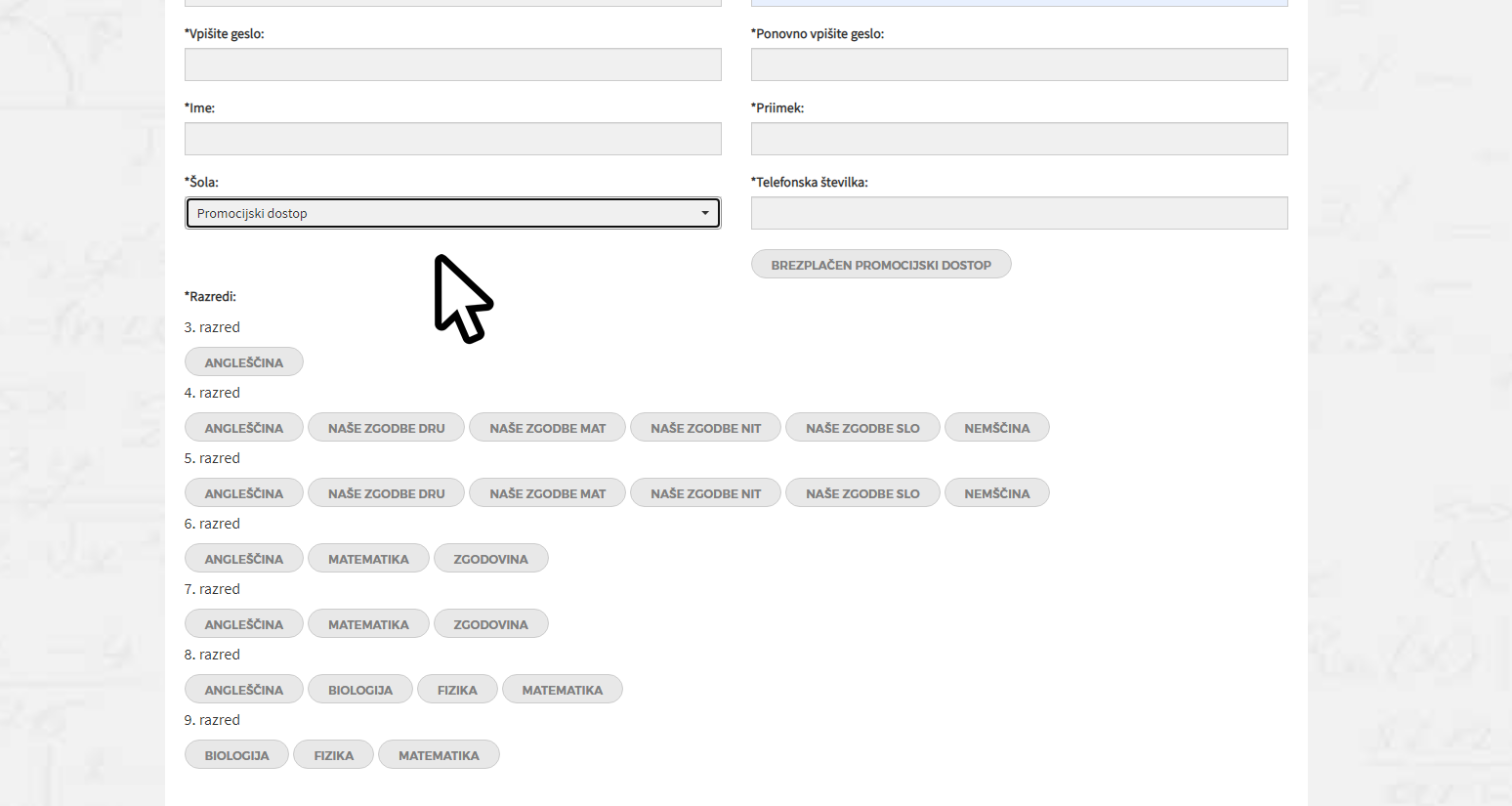
Task: Select Biologija for 9. razred
Action: 236,755
